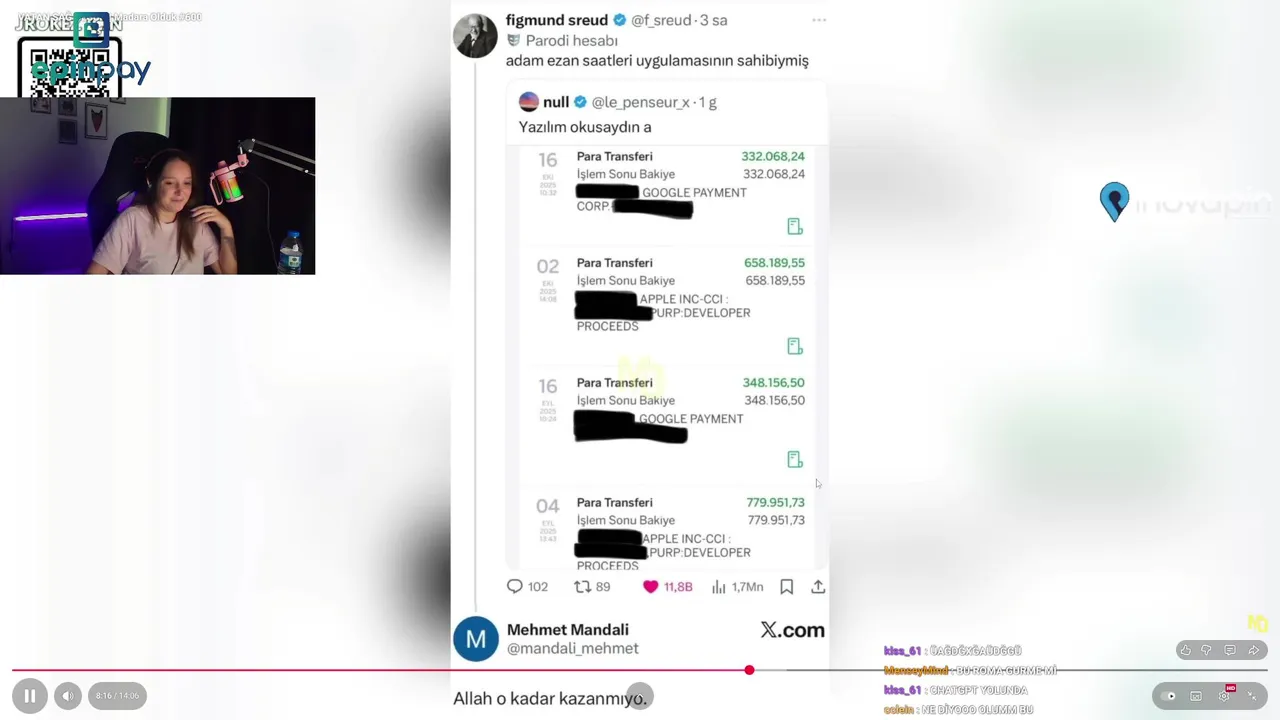This screenshot has width=1280, height=720.
Task: Pause the video playback
Action: (x=30, y=696)
